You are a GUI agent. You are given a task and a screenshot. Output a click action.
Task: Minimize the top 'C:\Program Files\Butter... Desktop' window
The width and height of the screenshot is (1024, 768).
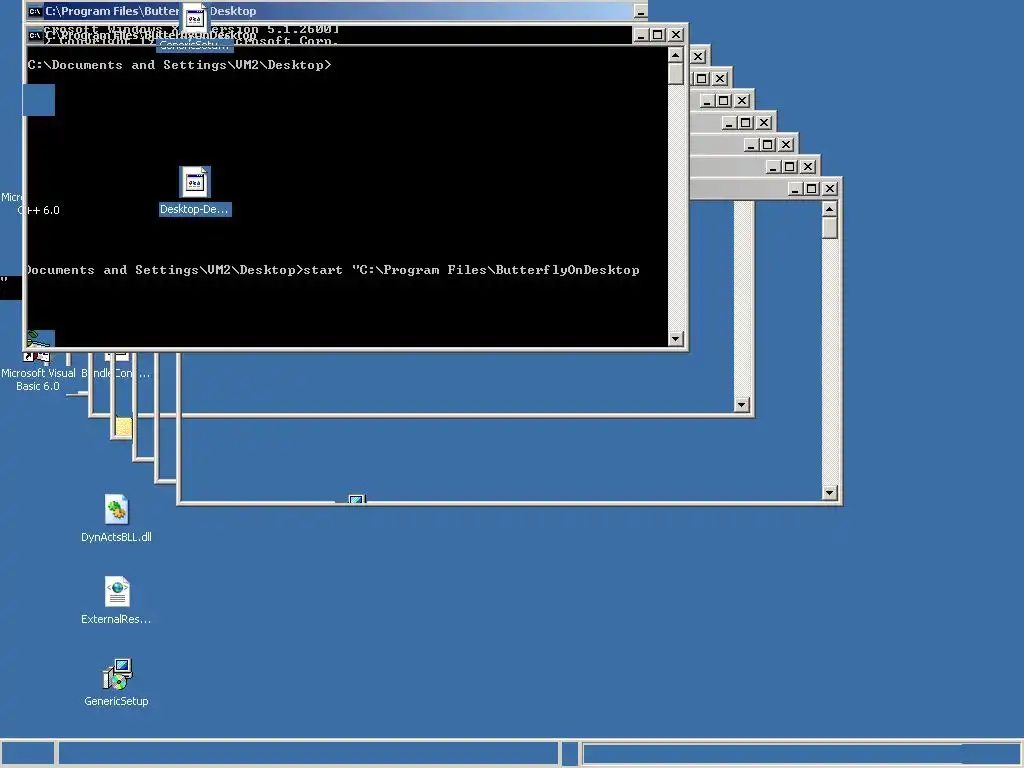640,11
